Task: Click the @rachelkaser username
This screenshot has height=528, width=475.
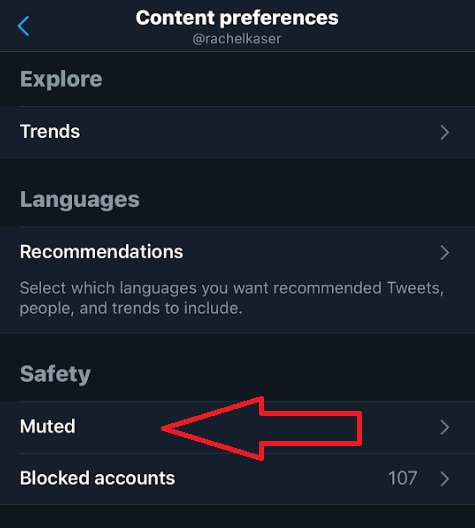Action: point(237,39)
